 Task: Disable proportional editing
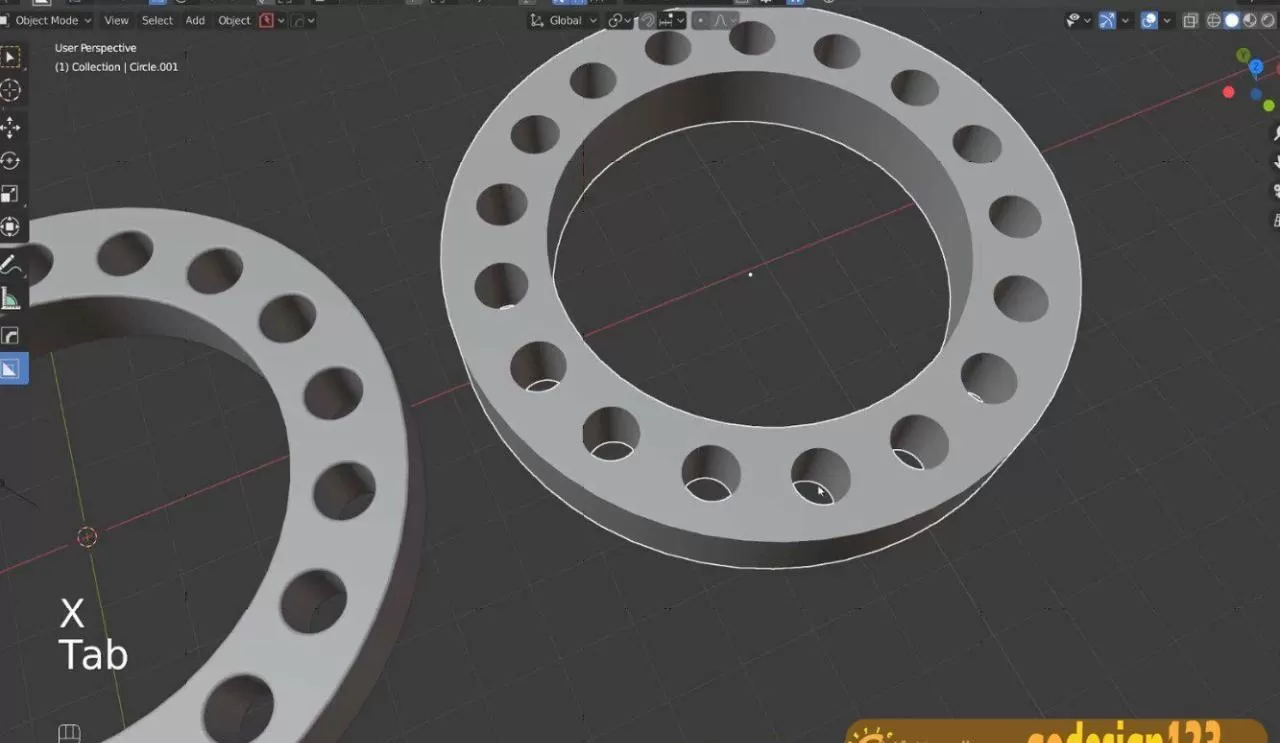700,20
